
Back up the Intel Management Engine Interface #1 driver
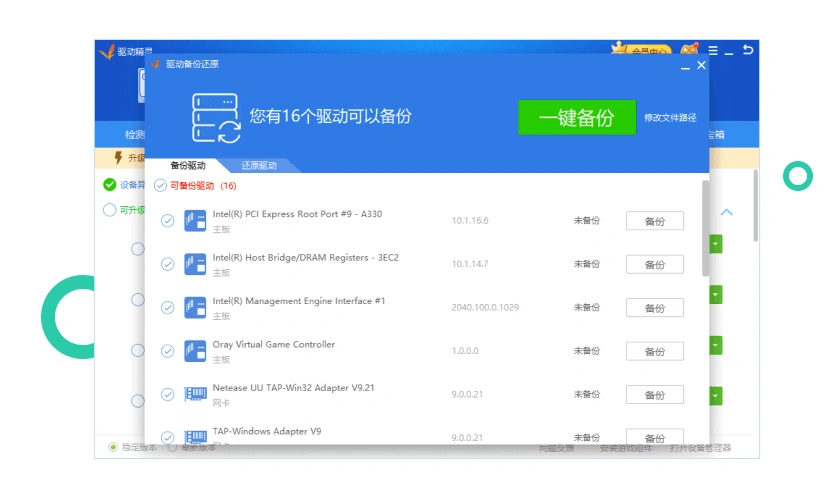pos(654,308)
